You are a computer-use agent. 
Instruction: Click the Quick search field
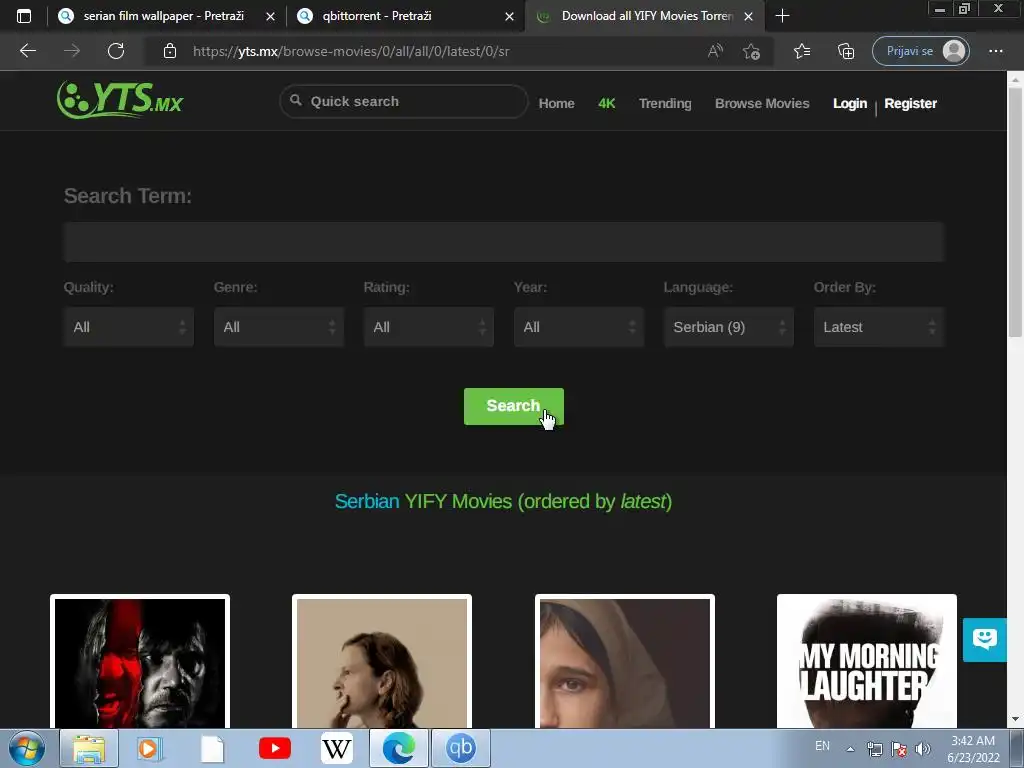[x=404, y=101]
